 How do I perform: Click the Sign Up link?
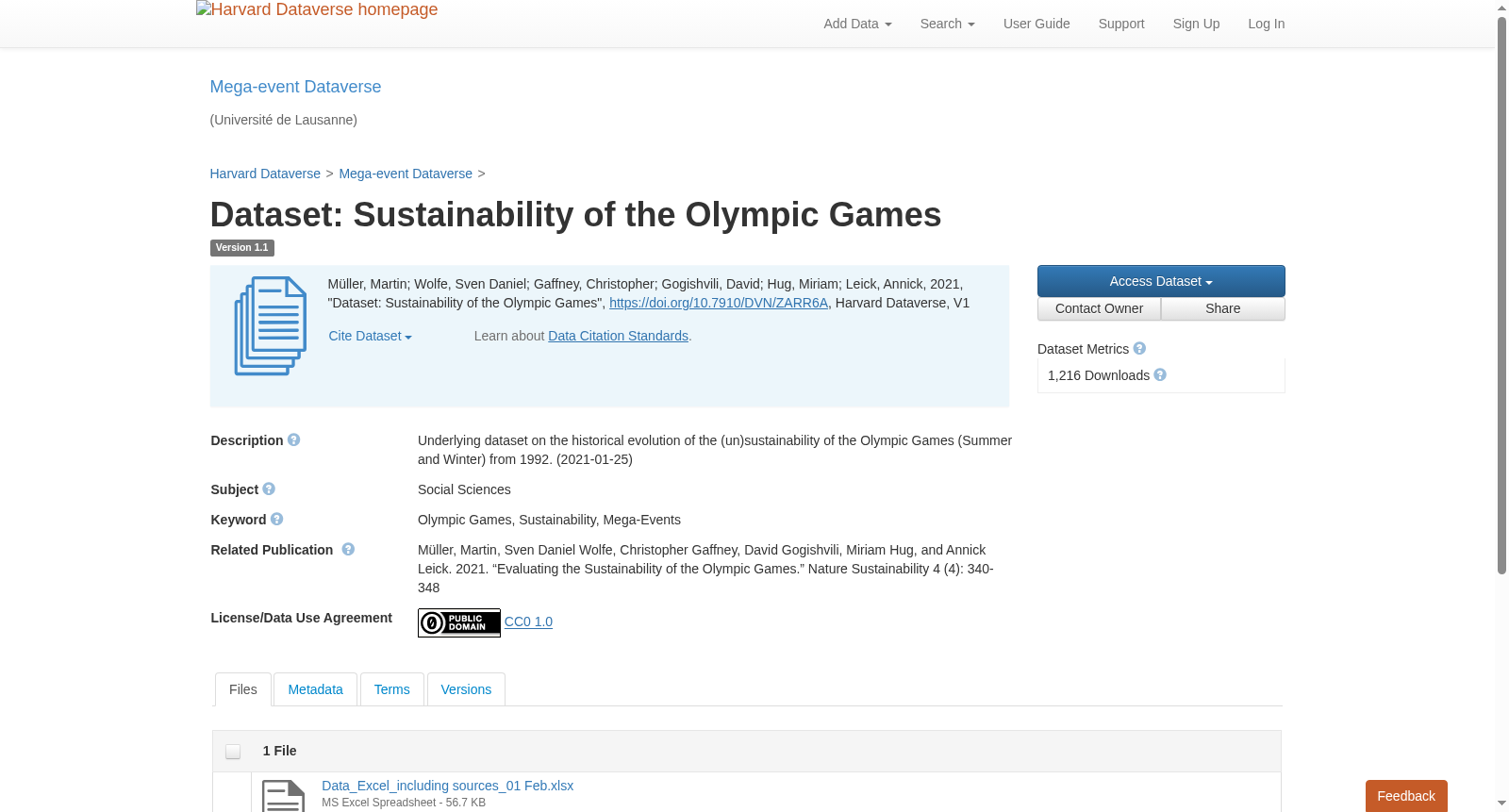pyautogui.click(x=1196, y=24)
